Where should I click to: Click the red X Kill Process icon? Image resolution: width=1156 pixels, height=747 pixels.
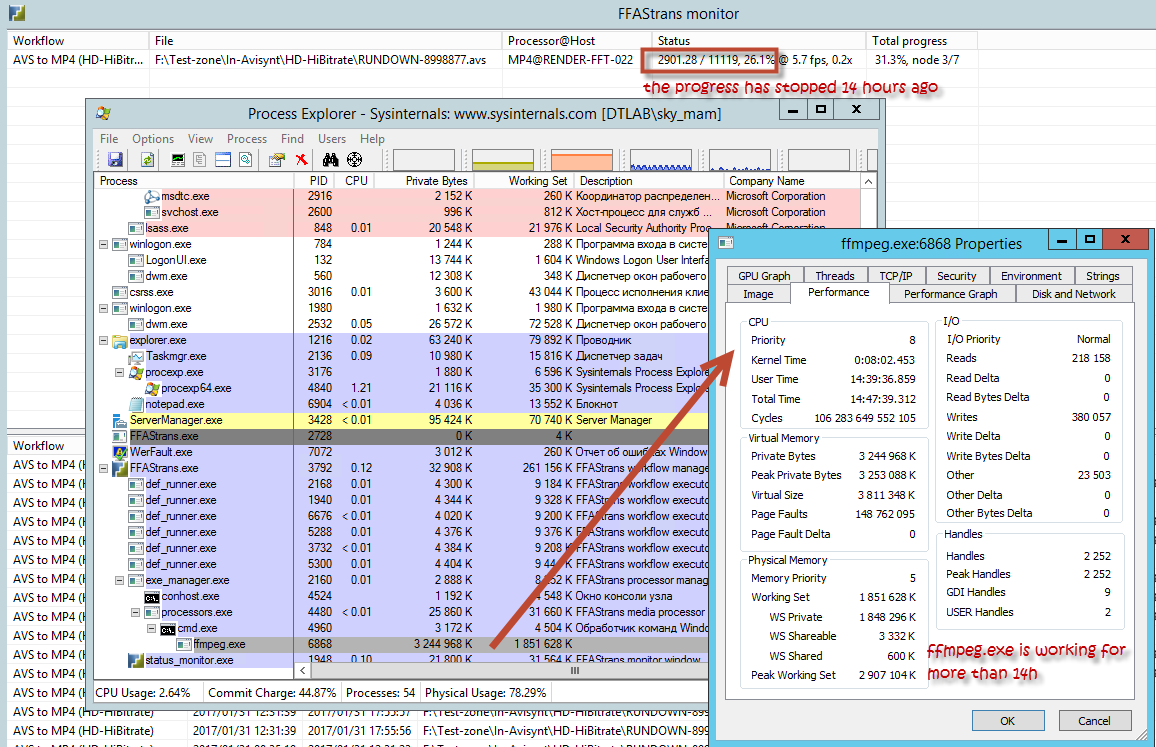[301, 159]
